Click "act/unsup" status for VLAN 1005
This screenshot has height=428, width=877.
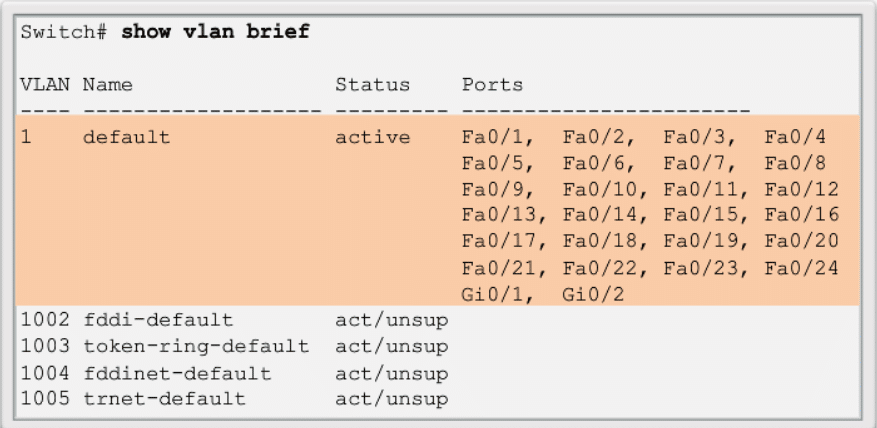coord(391,399)
